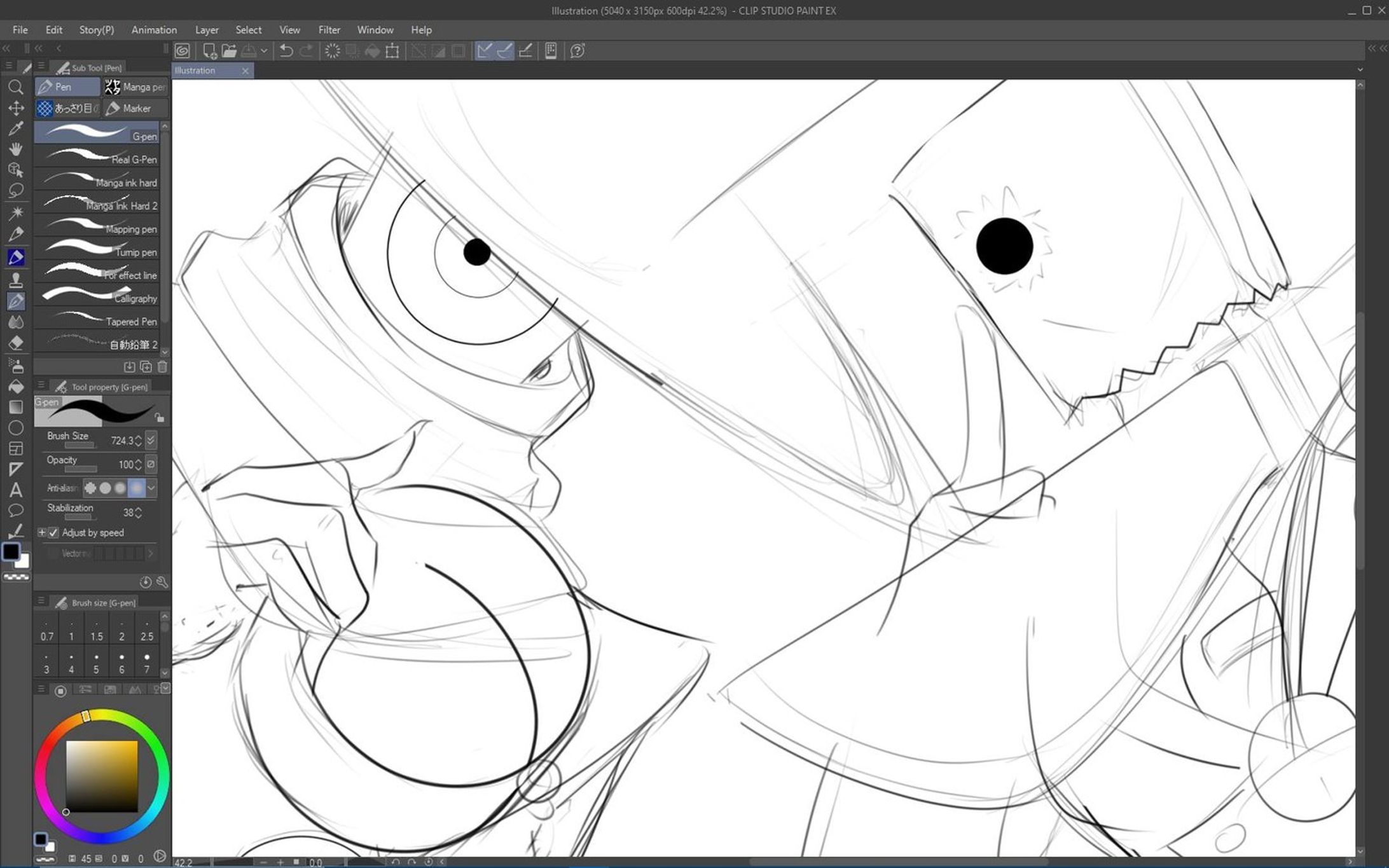The width and height of the screenshot is (1389, 868).
Task: Choose the strongest anti-aliasing option
Action: click(x=136, y=488)
